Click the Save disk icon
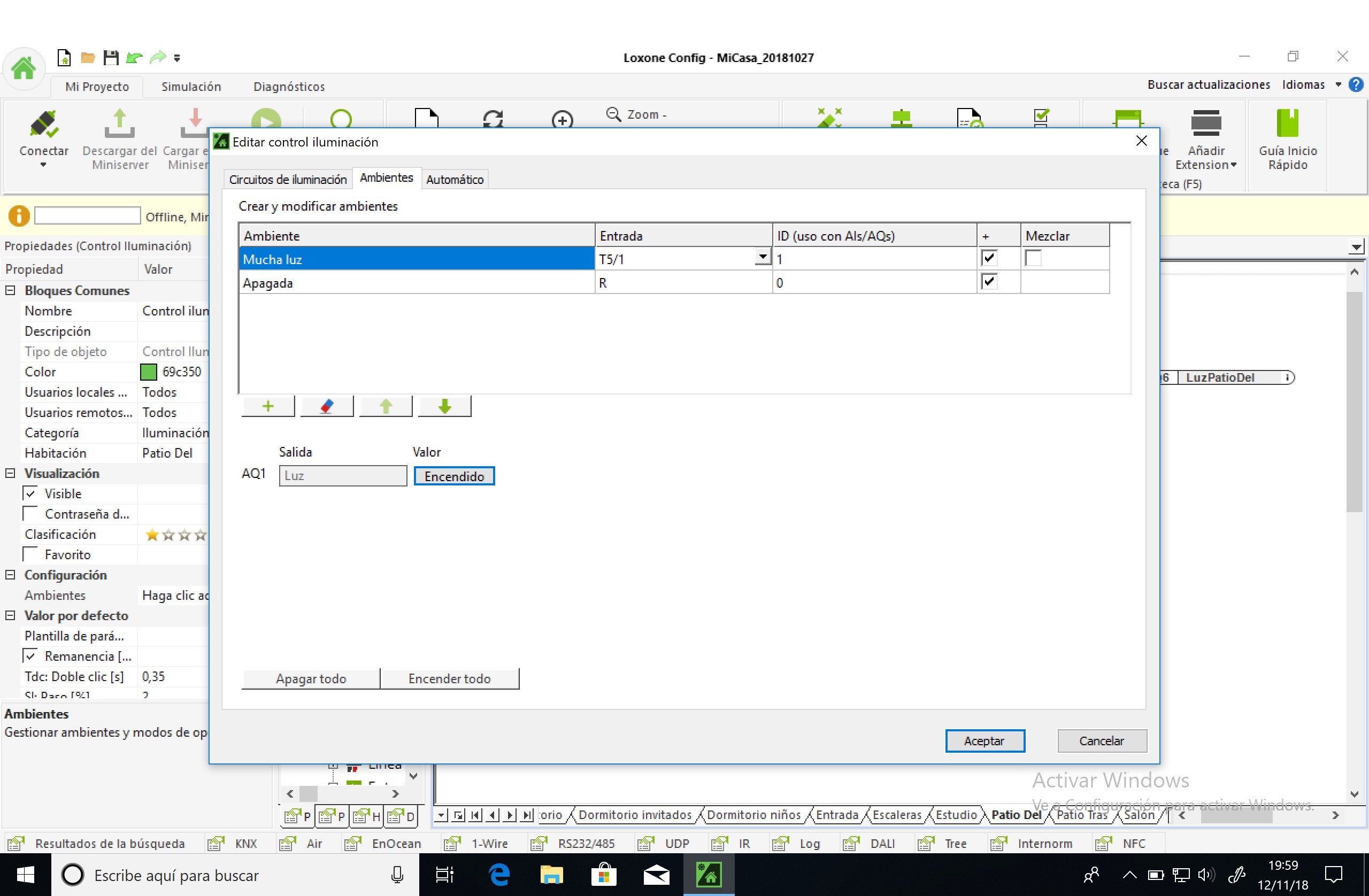The height and width of the screenshot is (896, 1369). click(111, 58)
